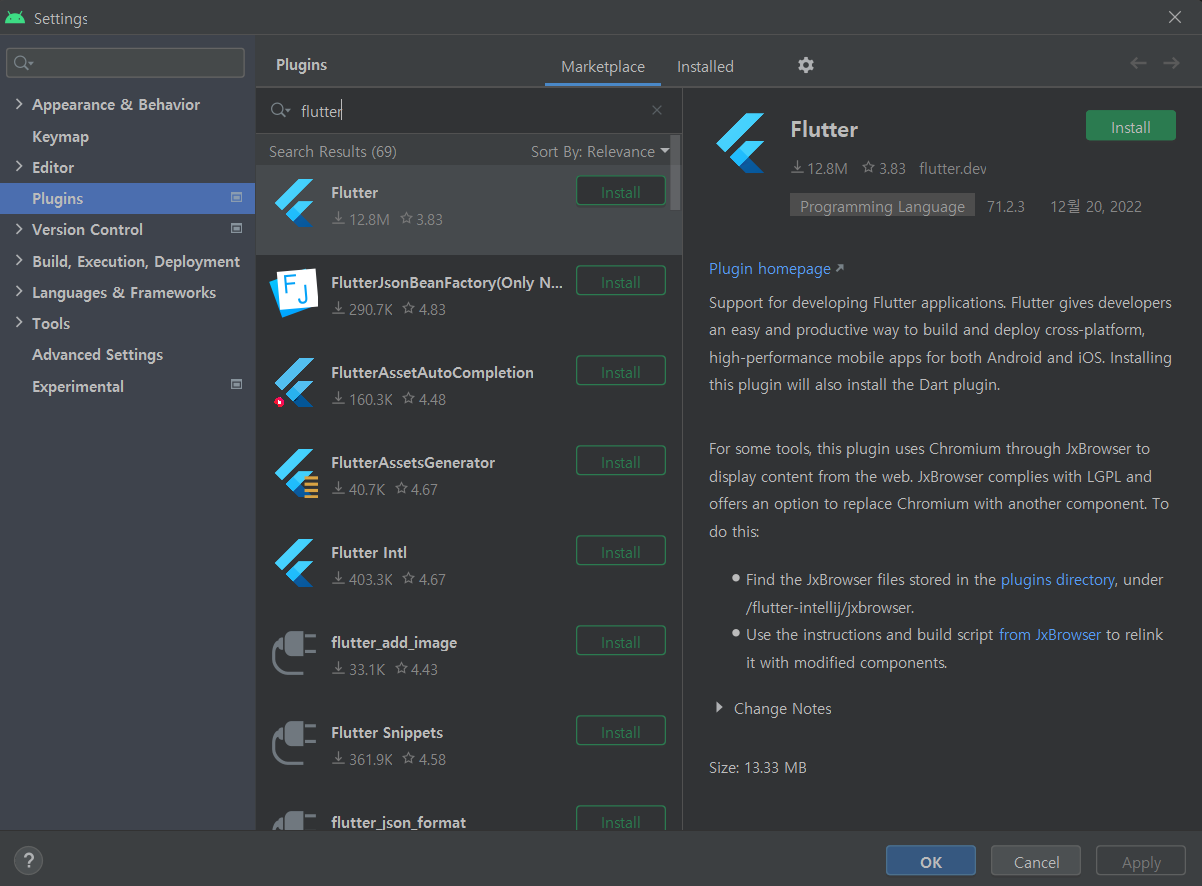Install the flutter_json_format plugin
Image resolution: width=1202 pixels, height=886 pixels.
(621, 820)
